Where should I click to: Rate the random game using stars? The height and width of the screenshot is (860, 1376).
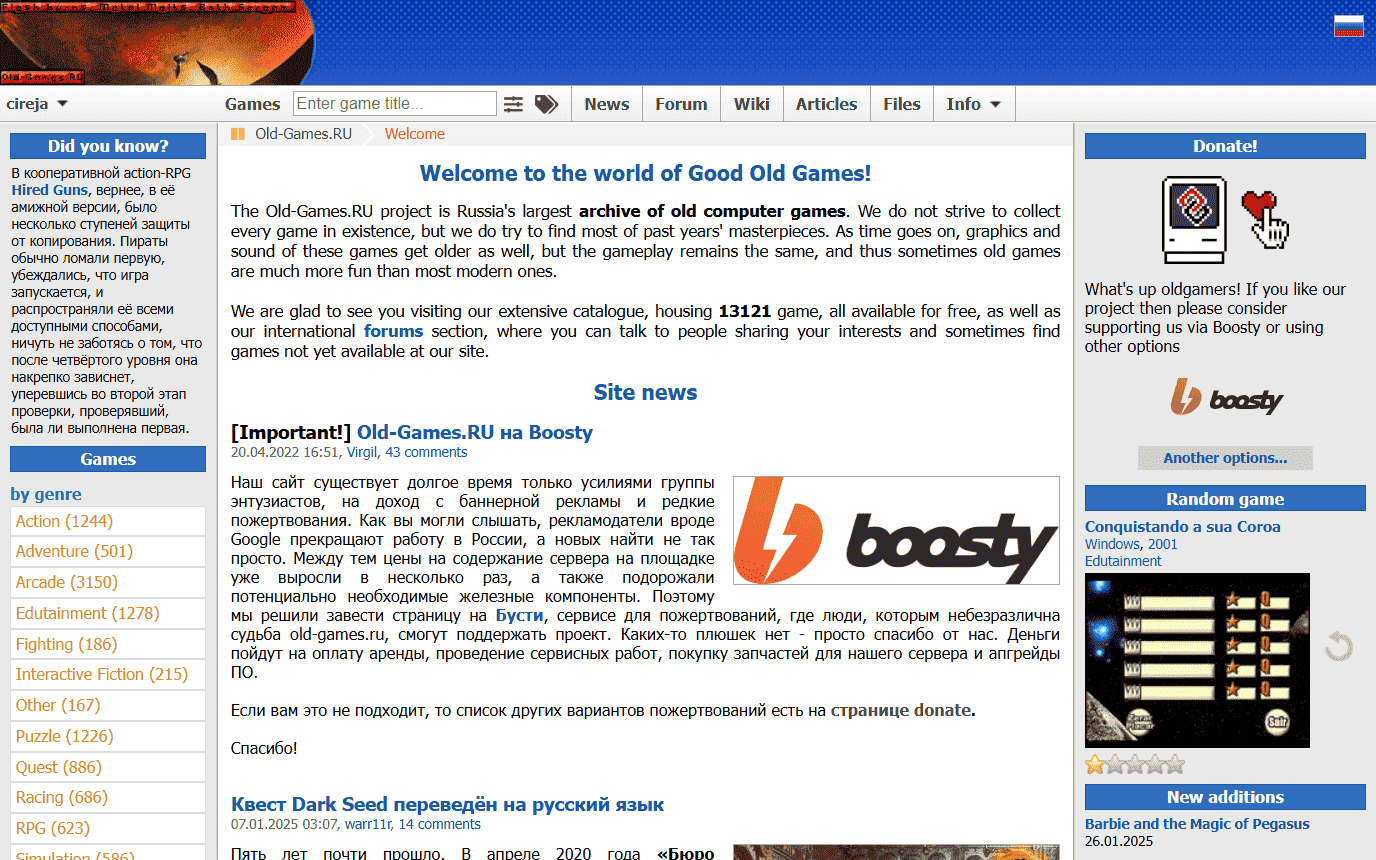(x=1135, y=765)
